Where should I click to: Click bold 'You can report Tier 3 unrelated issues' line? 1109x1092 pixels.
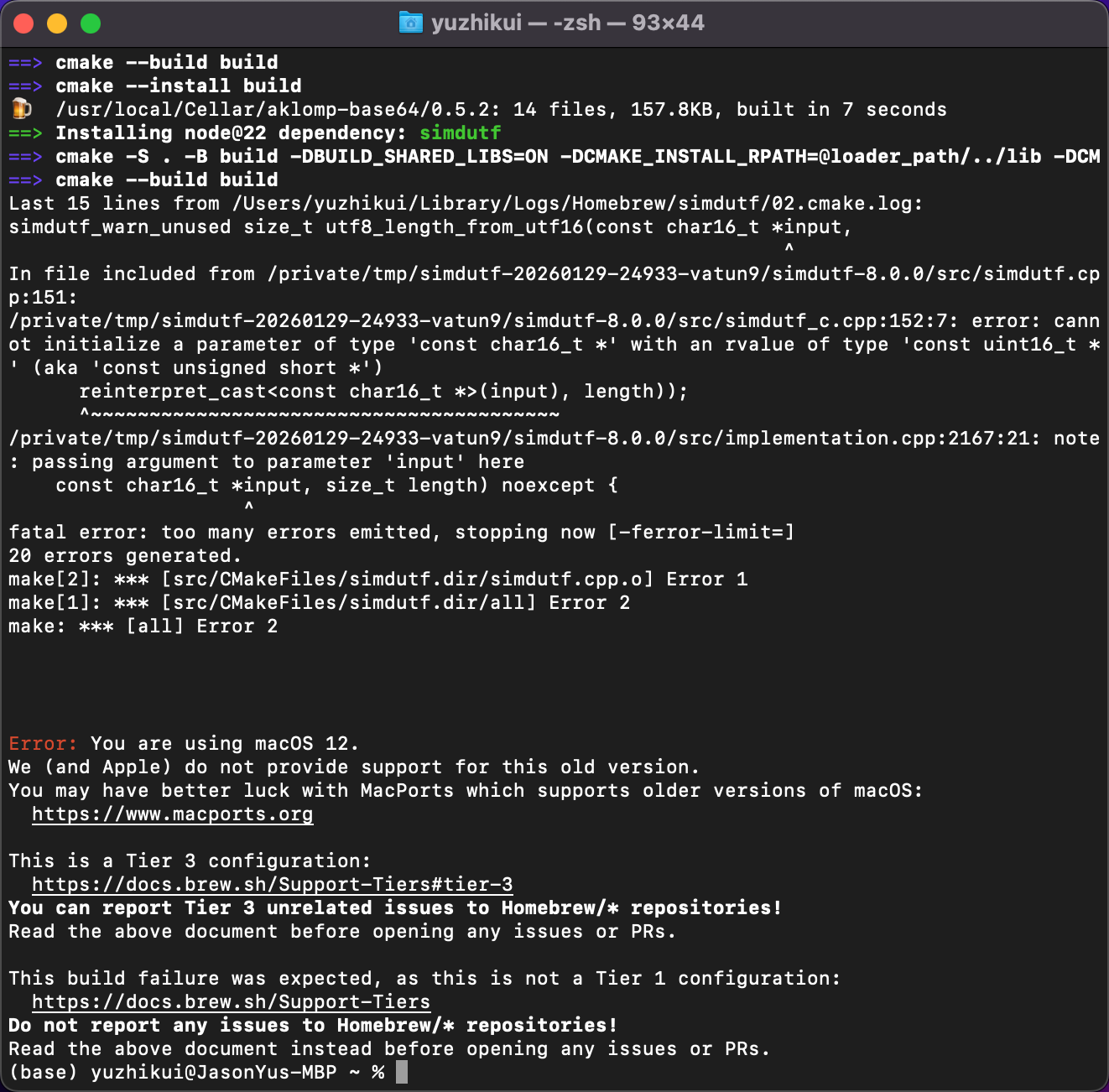click(396, 908)
